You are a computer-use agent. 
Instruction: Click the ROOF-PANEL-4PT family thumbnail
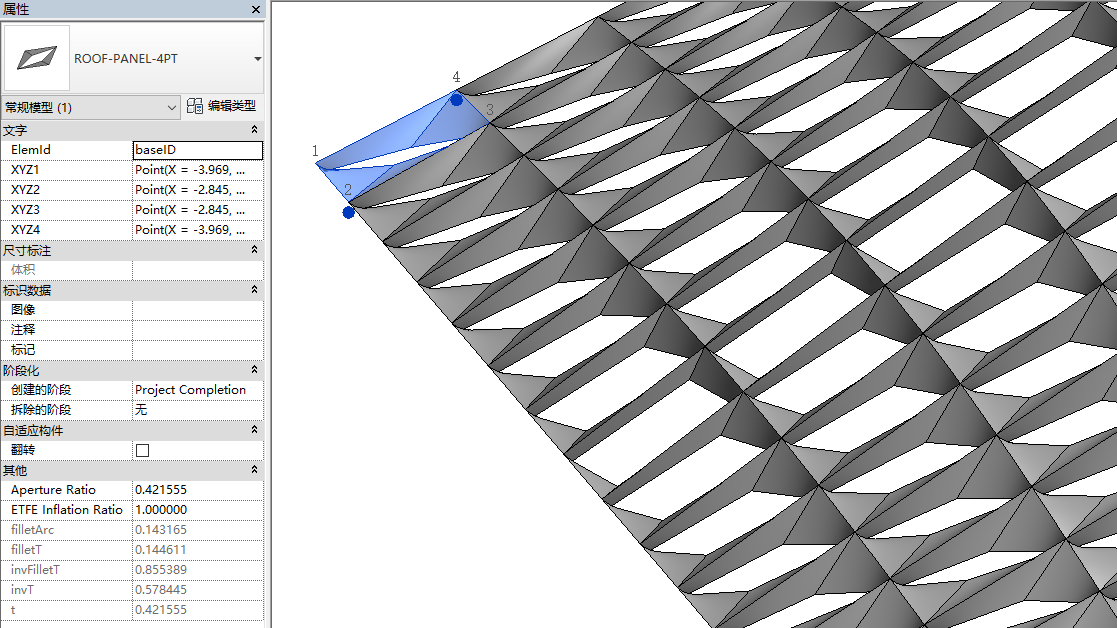(37, 58)
